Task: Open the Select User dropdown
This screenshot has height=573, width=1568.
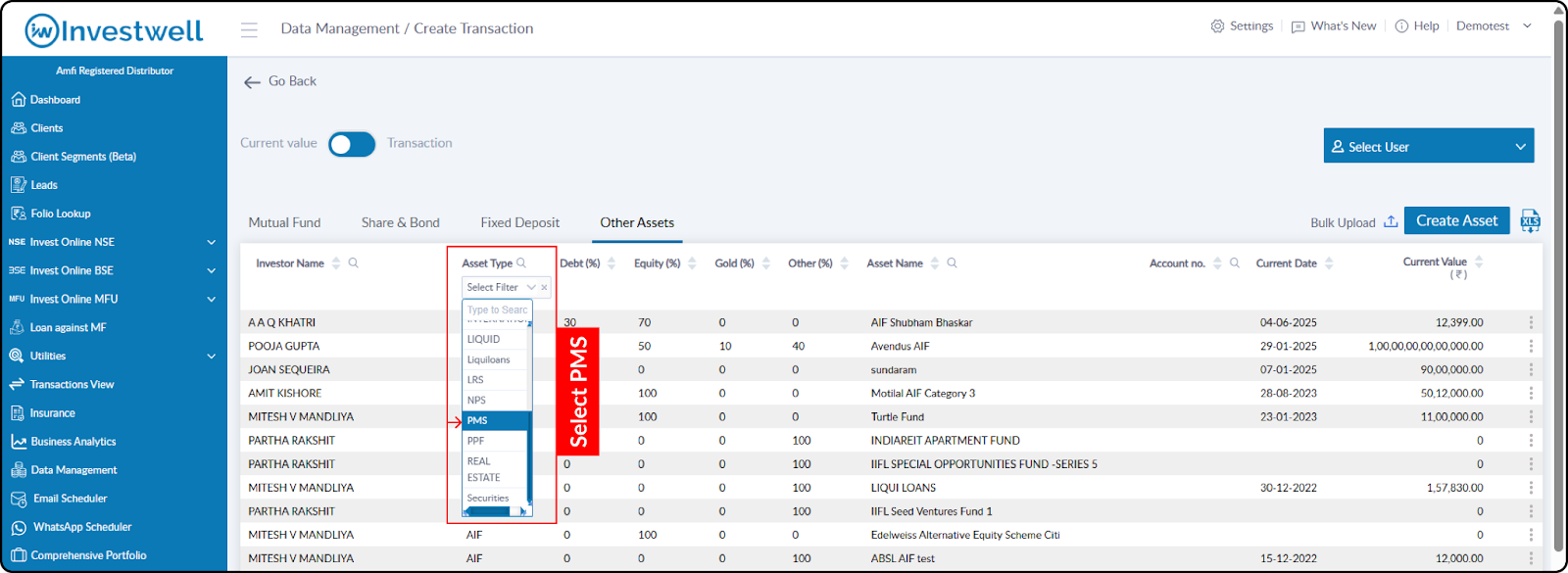Action: point(1428,146)
